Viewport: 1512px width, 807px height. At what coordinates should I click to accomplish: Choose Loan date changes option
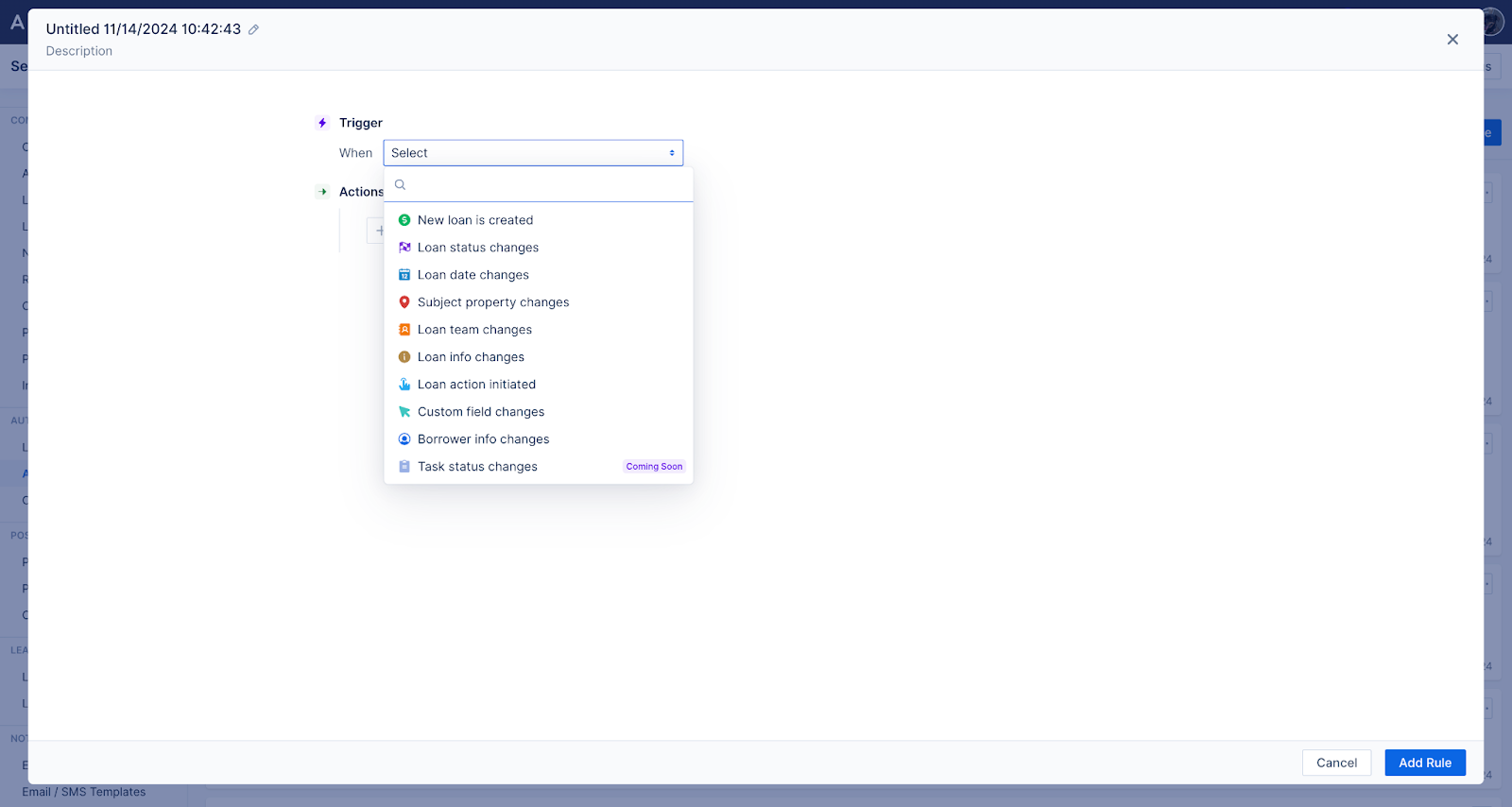pos(539,275)
